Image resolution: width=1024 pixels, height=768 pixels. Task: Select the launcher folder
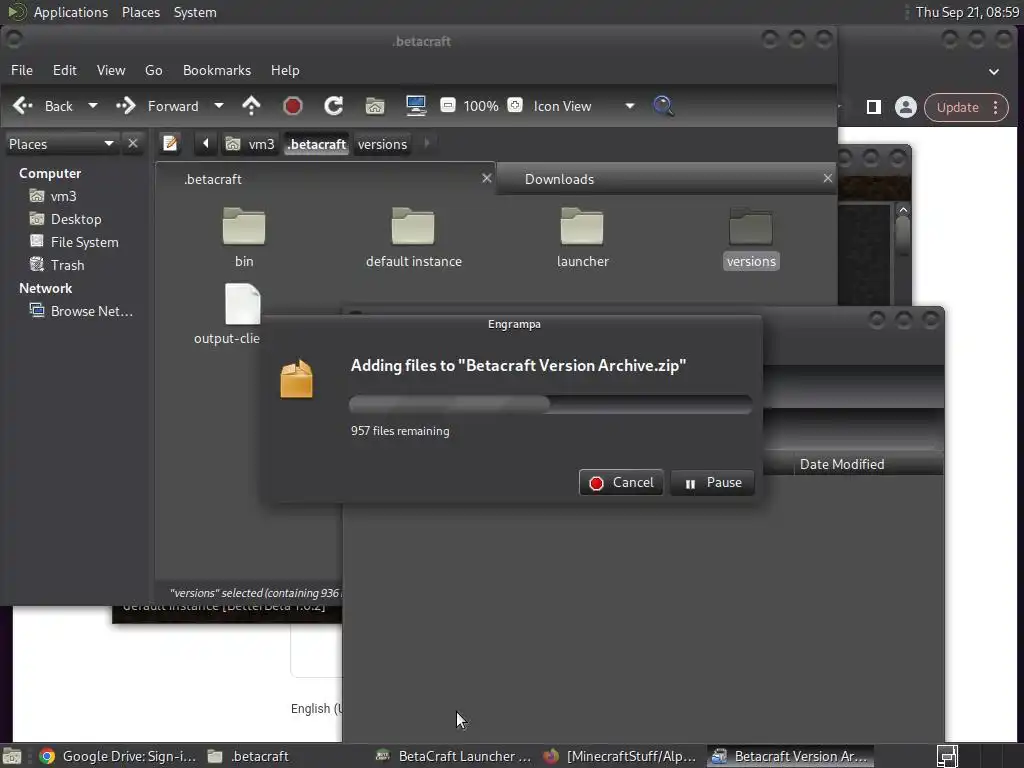coord(582,237)
